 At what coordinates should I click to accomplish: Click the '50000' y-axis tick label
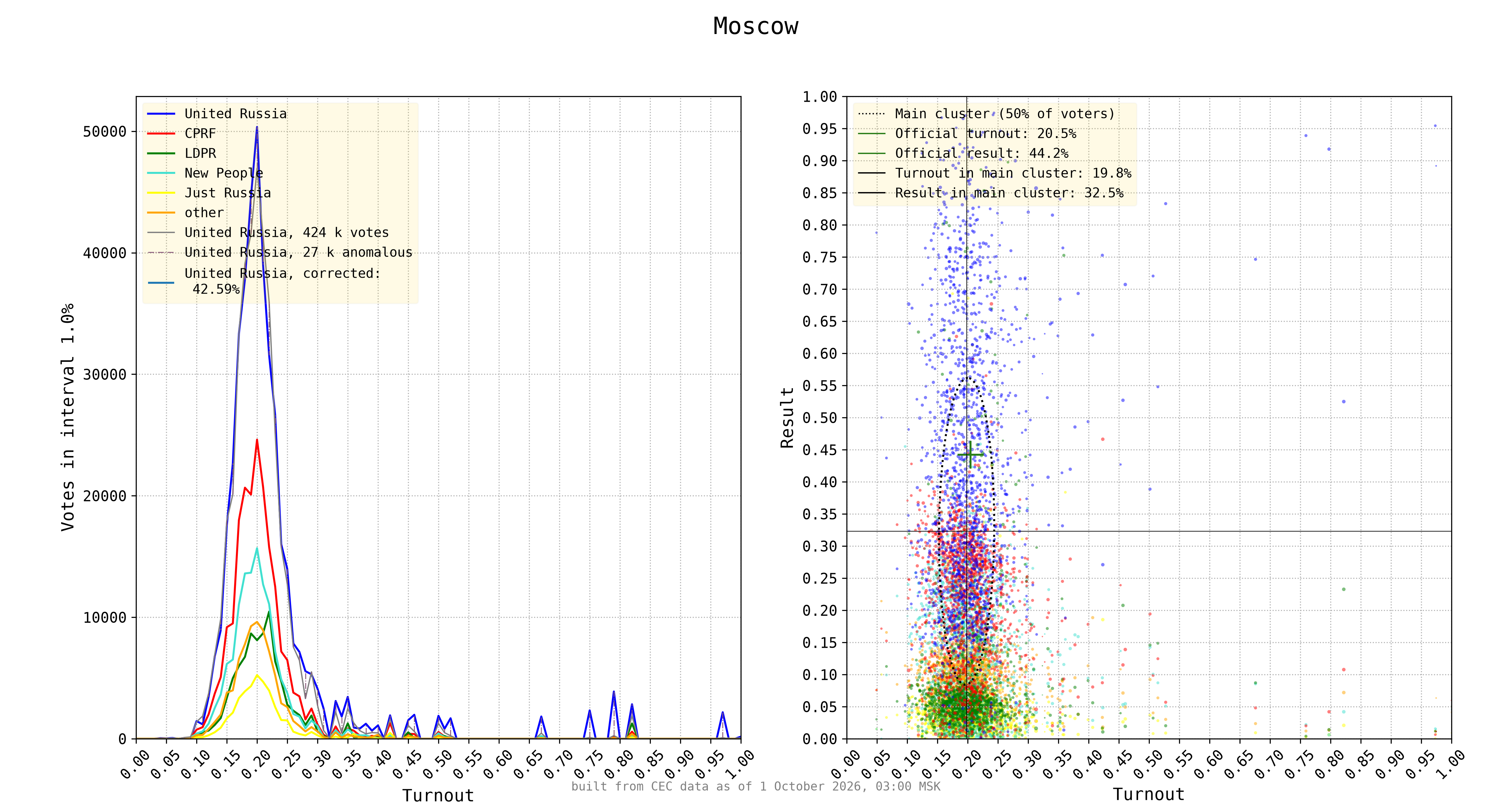[105, 132]
